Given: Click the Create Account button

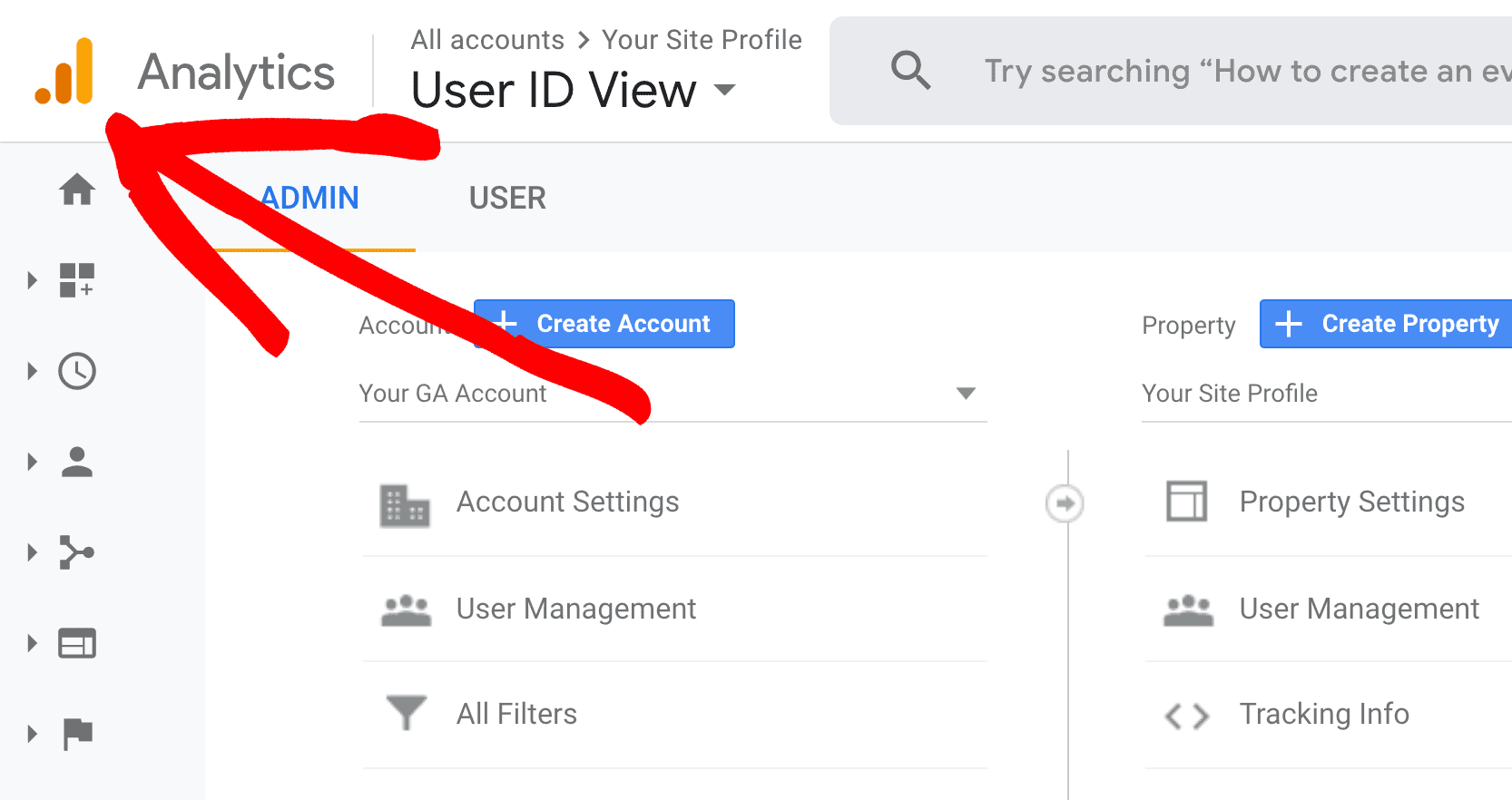Looking at the screenshot, I should [x=604, y=324].
